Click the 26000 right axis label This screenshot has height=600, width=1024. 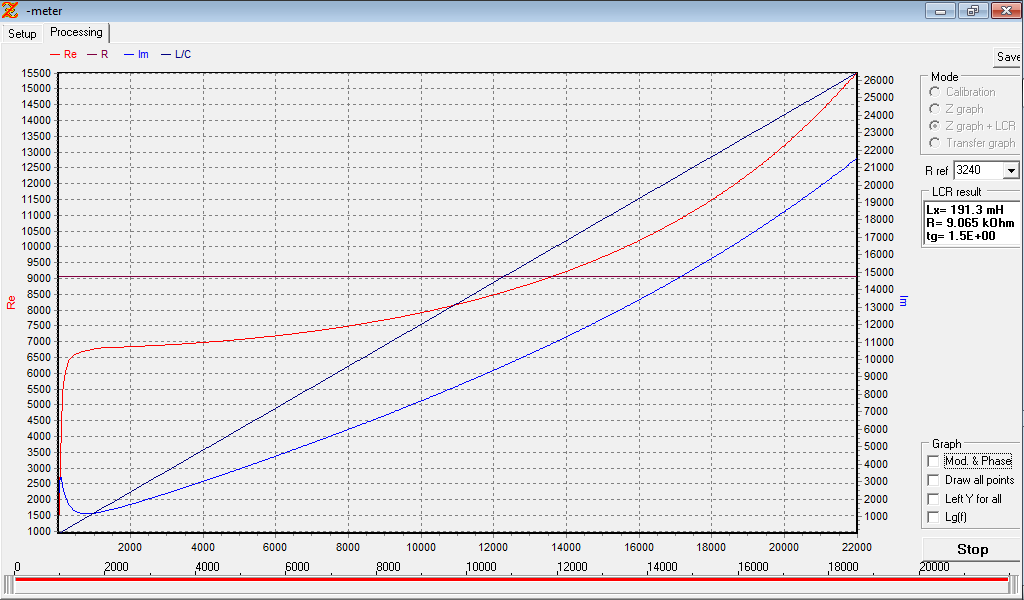(x=878, y=80)
